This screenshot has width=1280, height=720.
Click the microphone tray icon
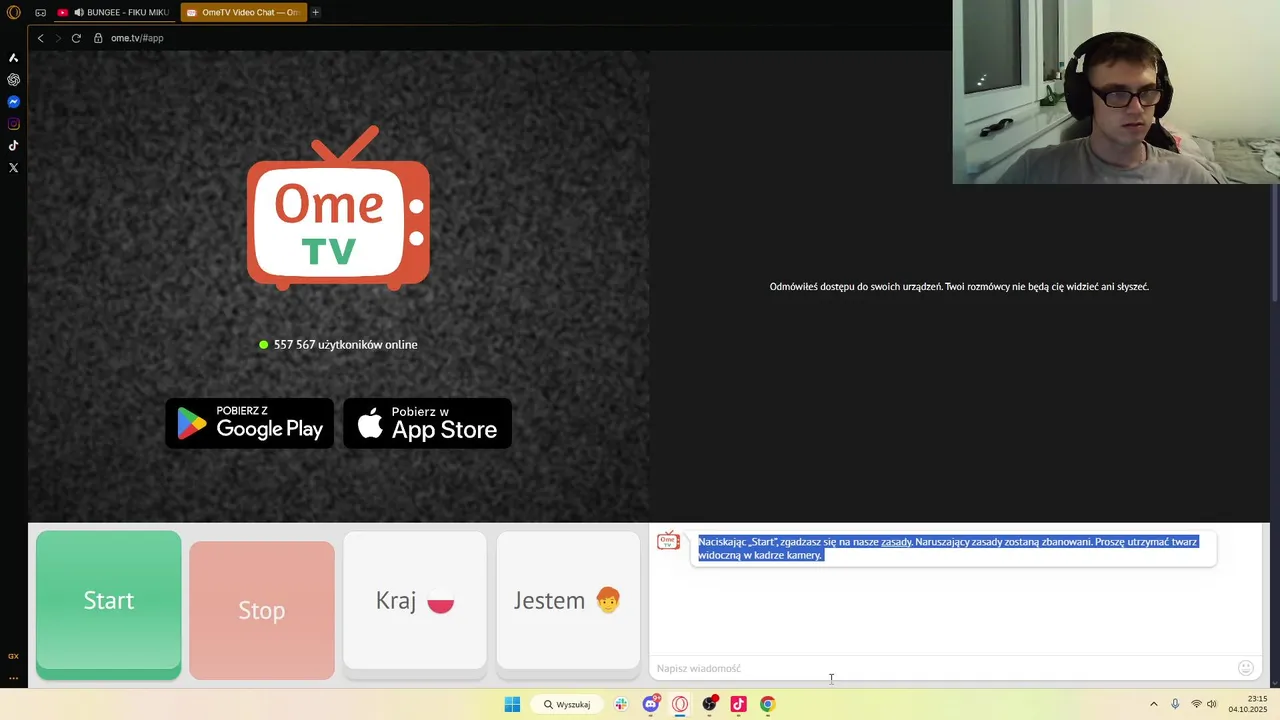coord(1175,704)
